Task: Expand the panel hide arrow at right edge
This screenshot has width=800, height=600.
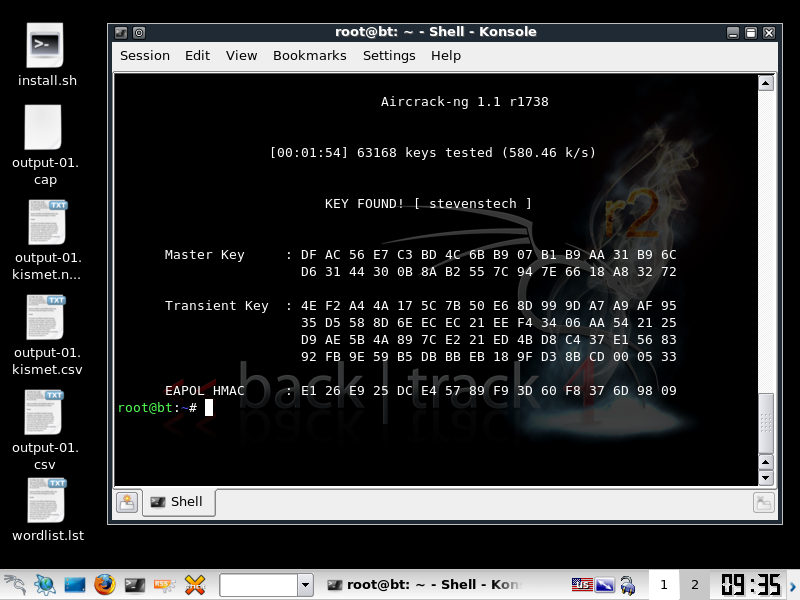Action: click(x=793, y=584)
